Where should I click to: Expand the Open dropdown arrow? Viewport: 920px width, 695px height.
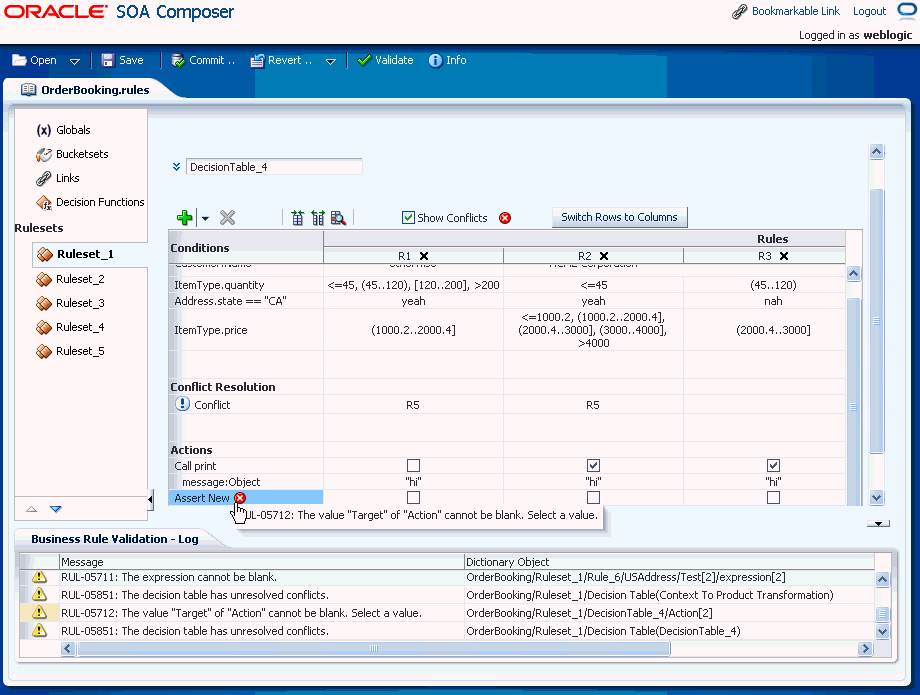(75, 61)
